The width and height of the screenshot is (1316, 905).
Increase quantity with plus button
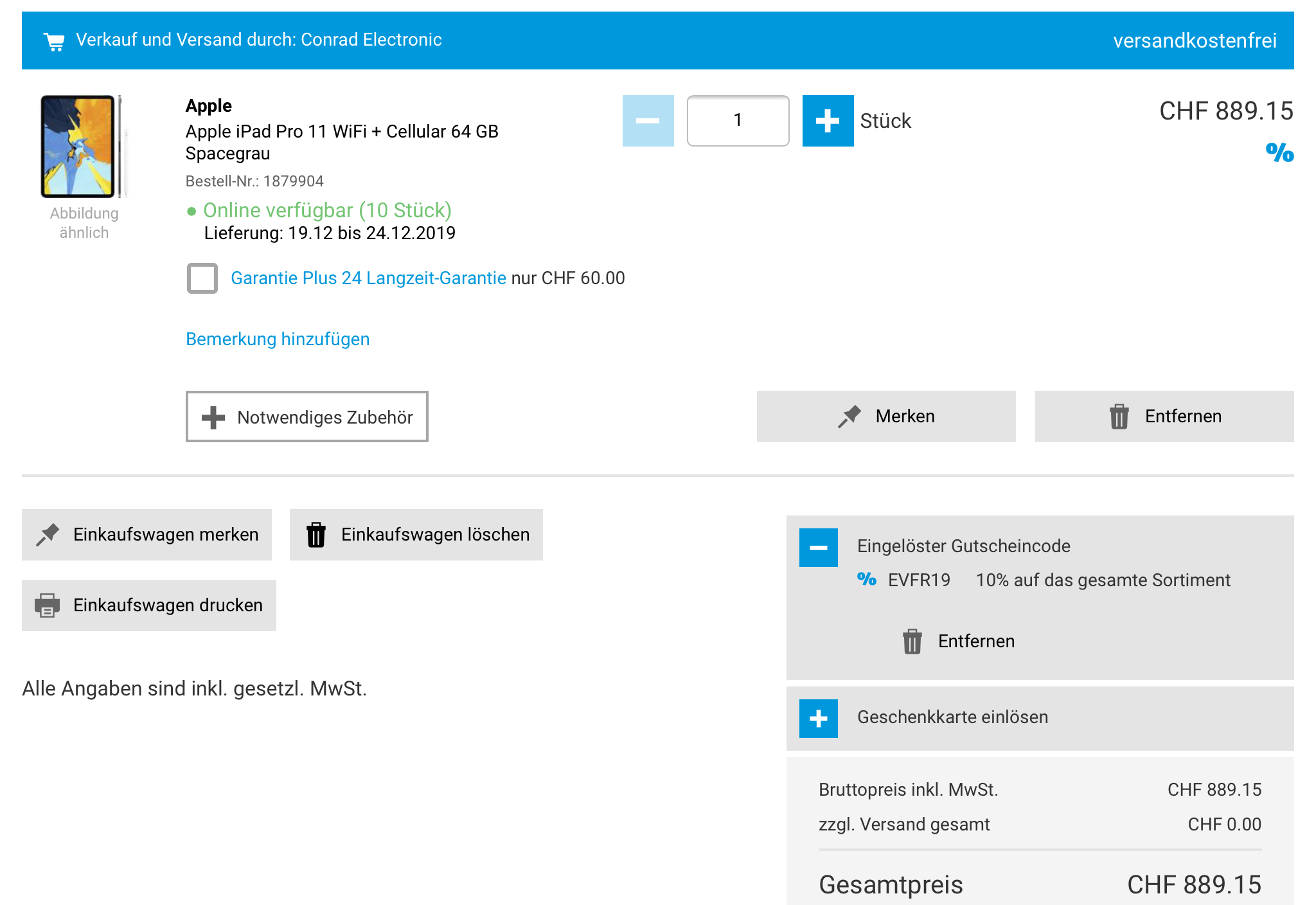click(827, 121)
